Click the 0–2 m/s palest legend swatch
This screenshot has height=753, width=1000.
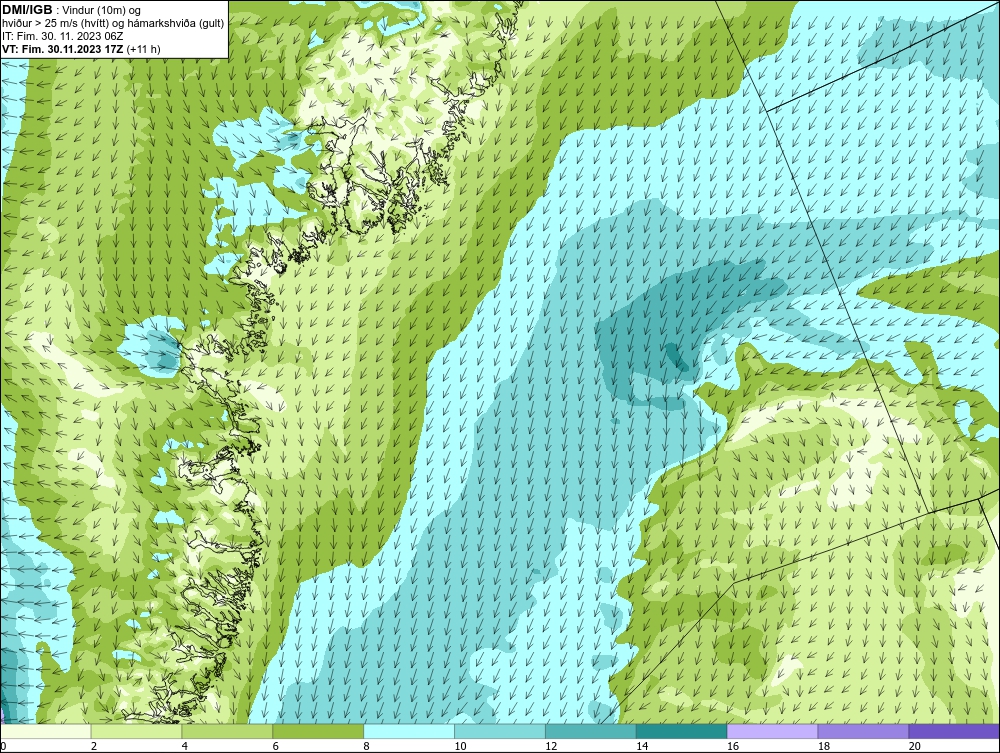click(x=46, y=731)
